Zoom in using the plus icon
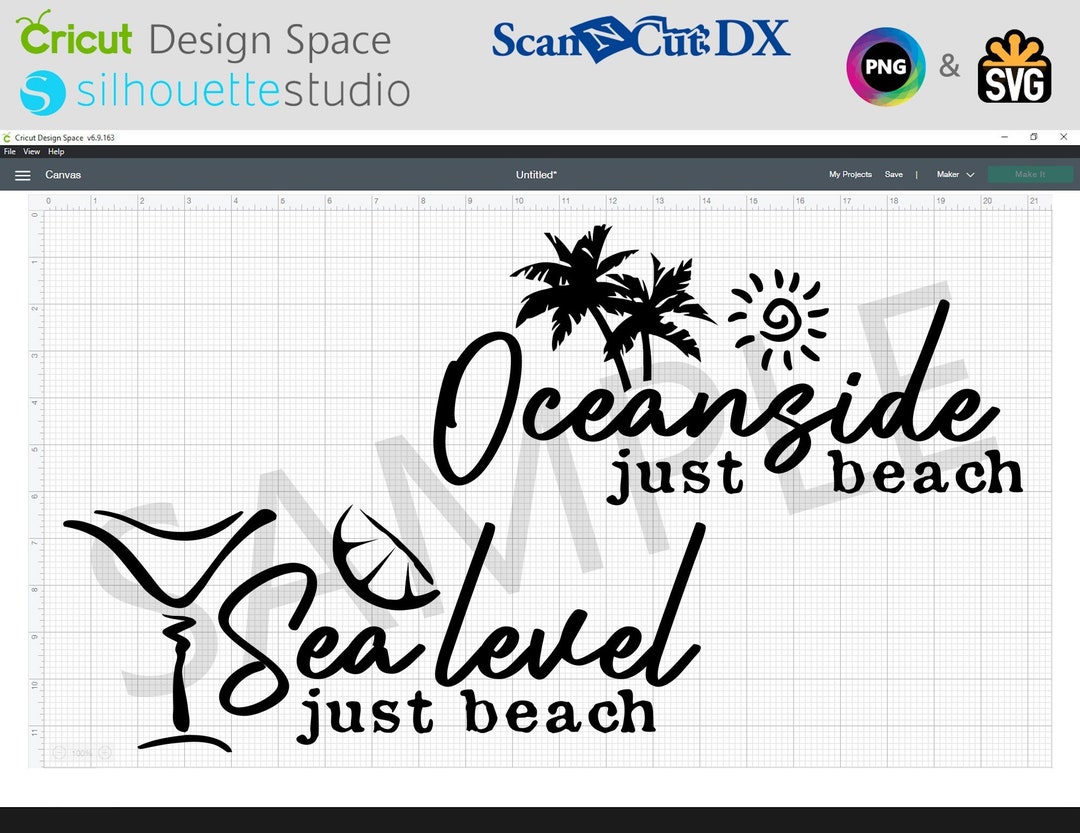 [104, 752]
